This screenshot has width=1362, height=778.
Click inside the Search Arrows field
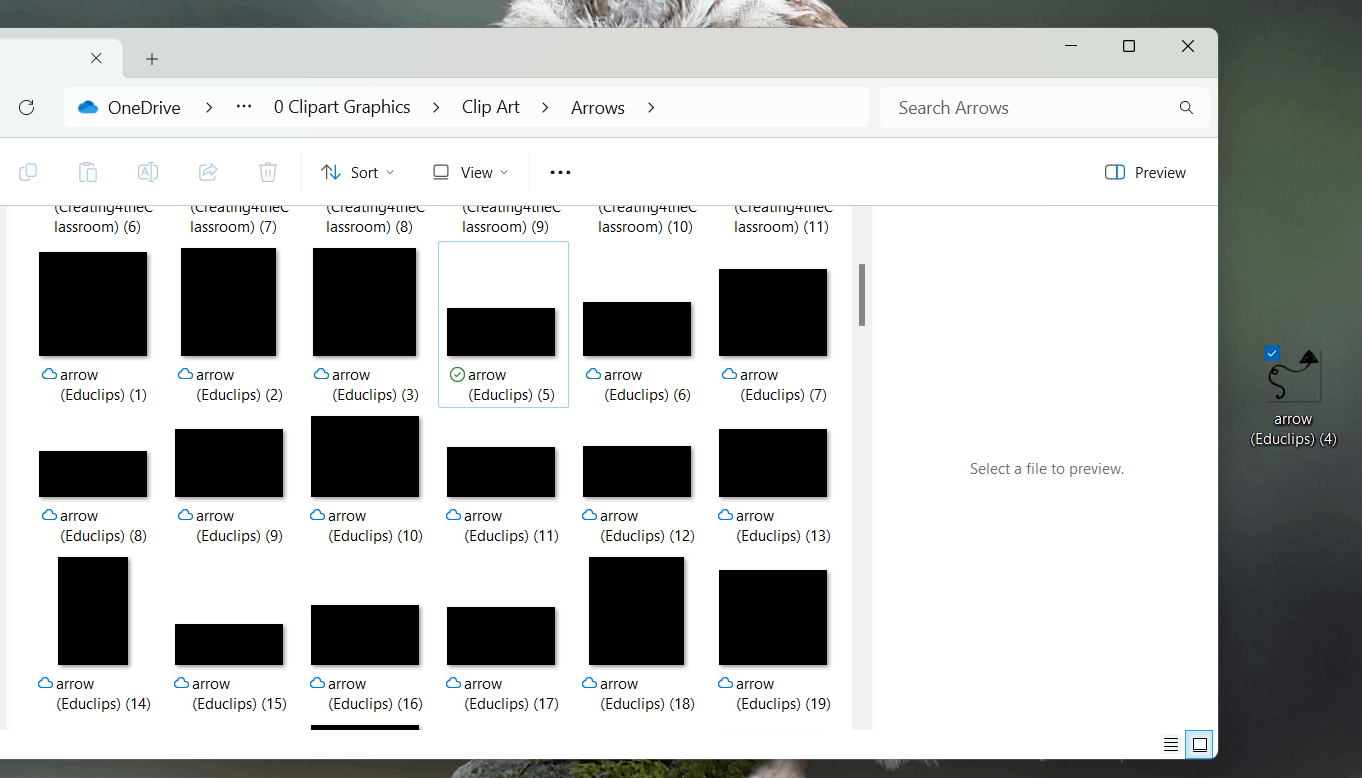coord(1000,107)
